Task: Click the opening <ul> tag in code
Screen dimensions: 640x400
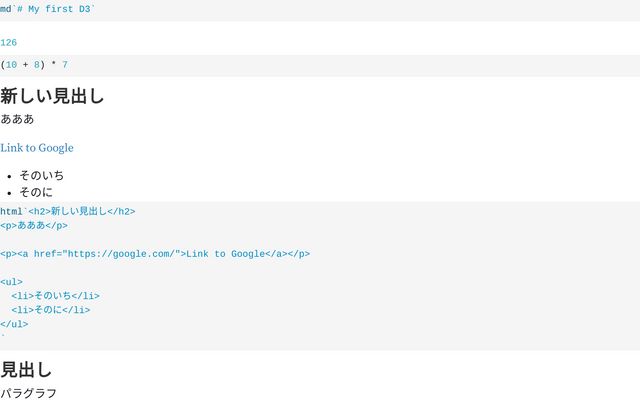Action: point(10,282)
